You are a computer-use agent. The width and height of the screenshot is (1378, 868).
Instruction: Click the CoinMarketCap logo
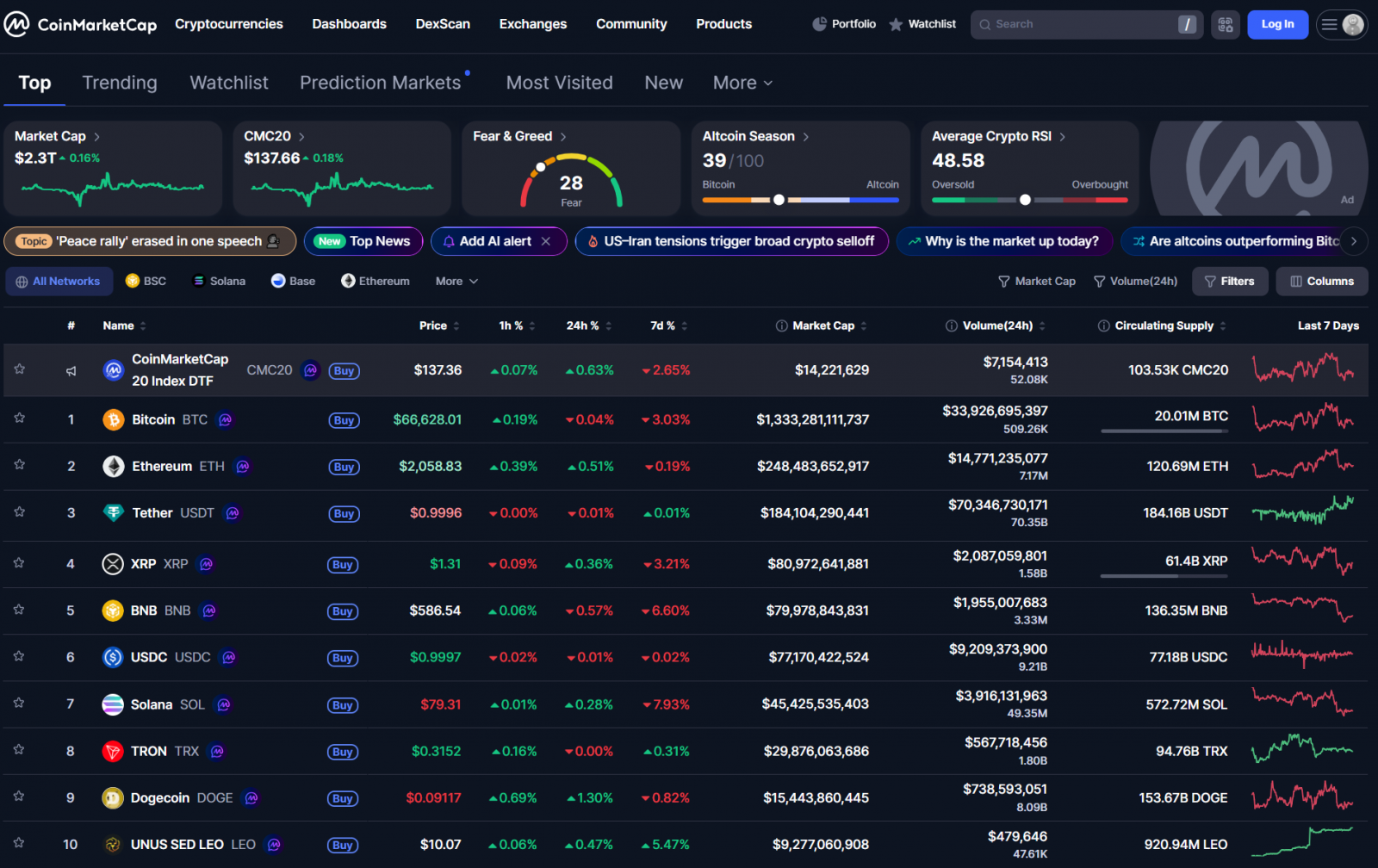(x=80, y=24)
